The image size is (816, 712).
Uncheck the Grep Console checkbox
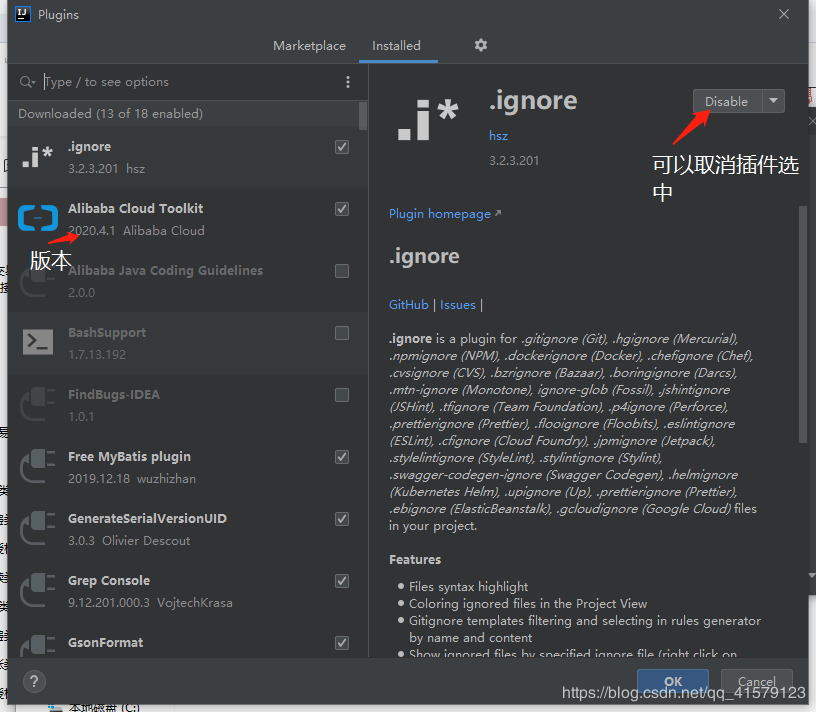tap(342, 581)
